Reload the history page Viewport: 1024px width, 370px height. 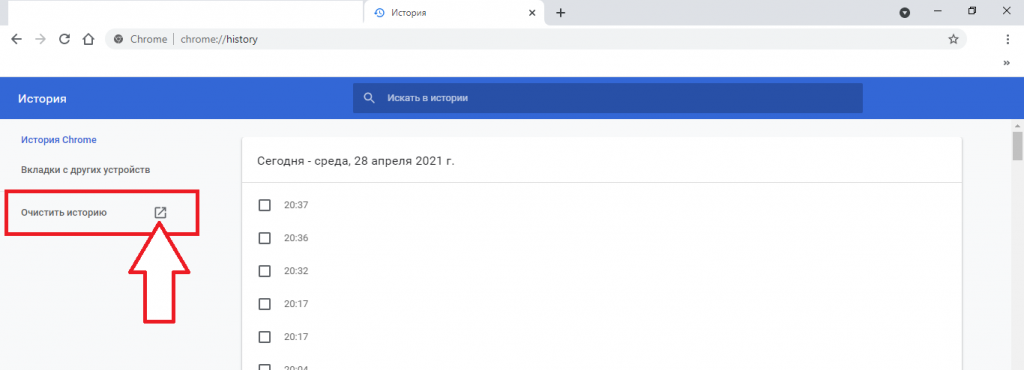tap(64, 39)
